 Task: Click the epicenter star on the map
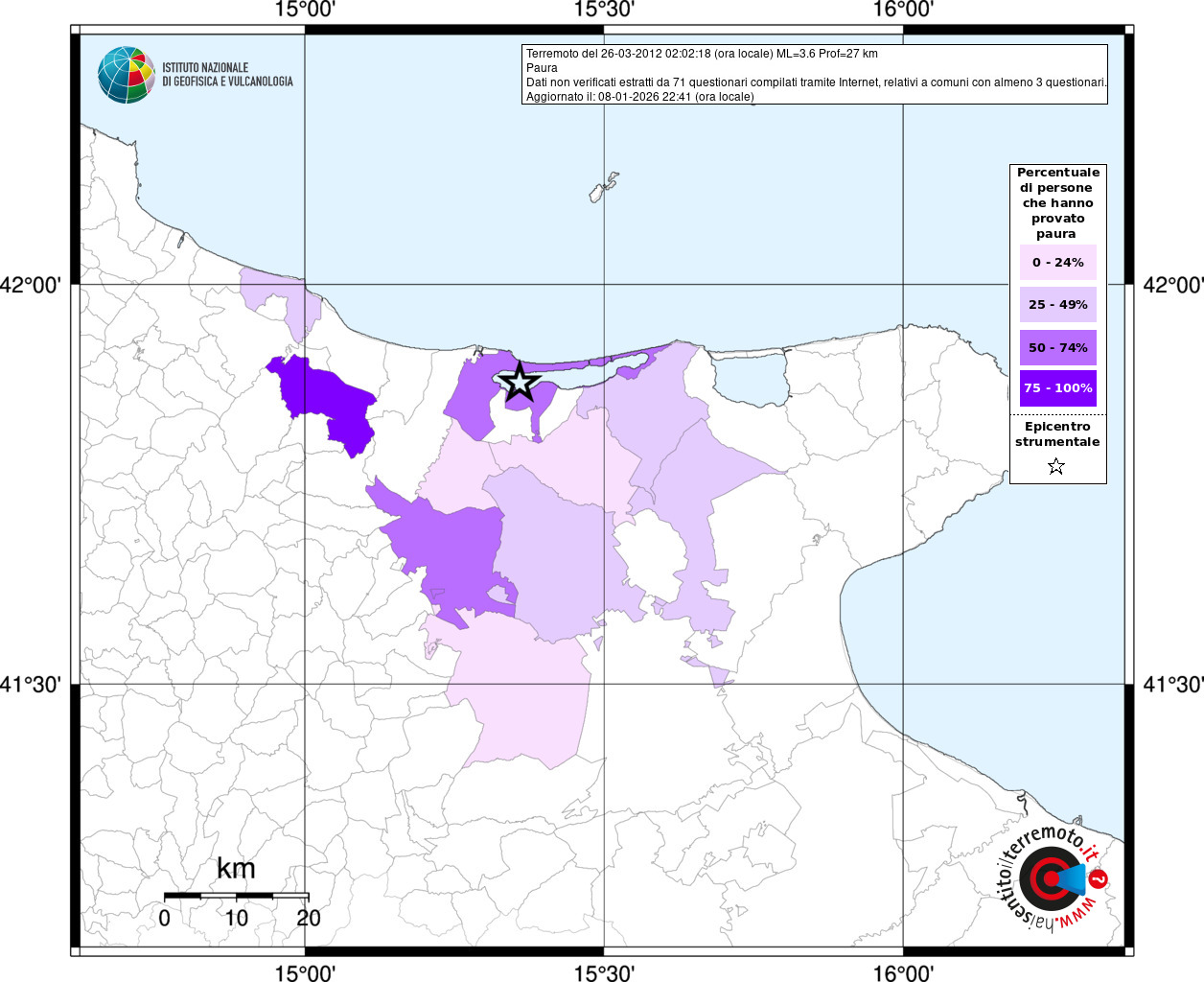click(520, 382)
